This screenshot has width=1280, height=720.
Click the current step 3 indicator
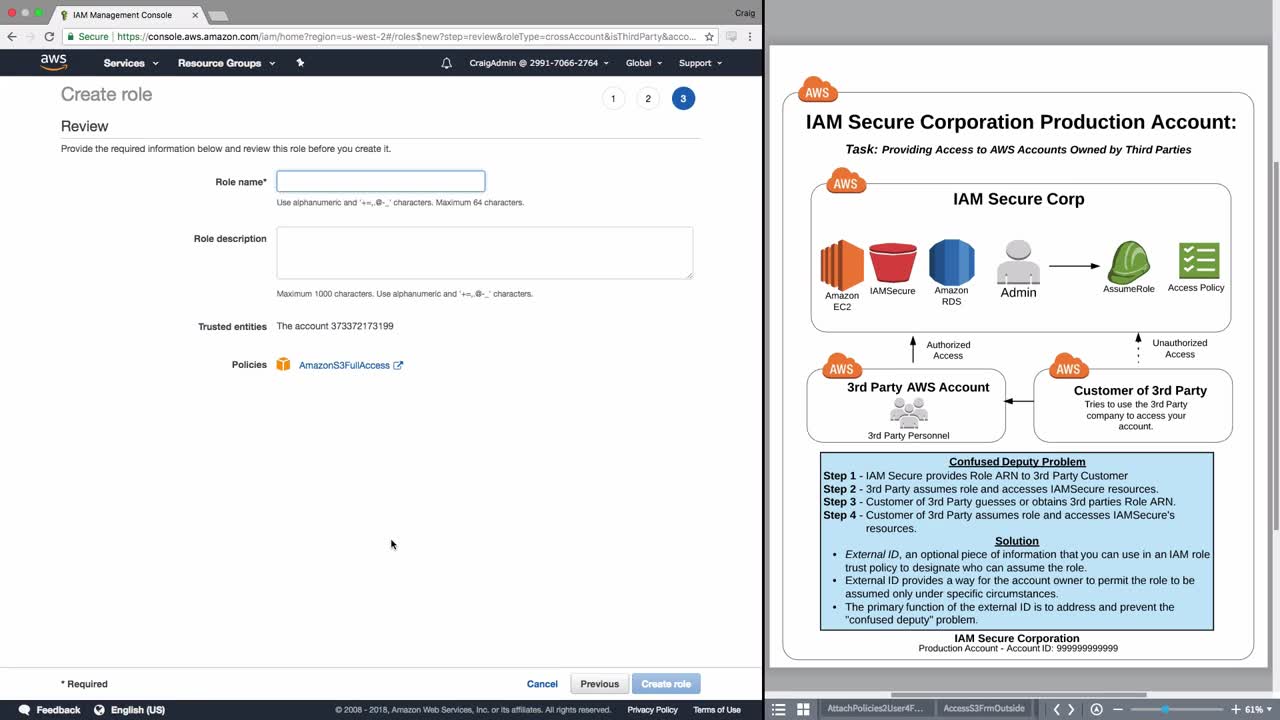[683, 98]
